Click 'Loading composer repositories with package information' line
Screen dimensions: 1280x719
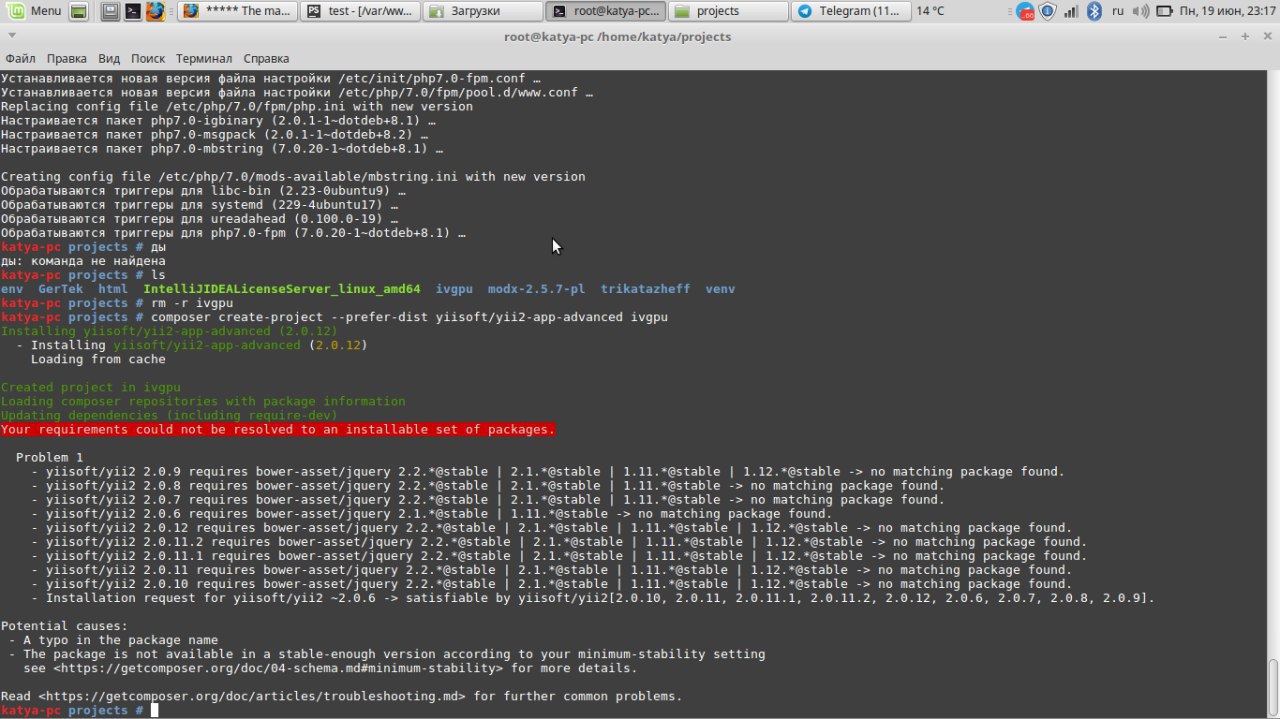point(203,401)
